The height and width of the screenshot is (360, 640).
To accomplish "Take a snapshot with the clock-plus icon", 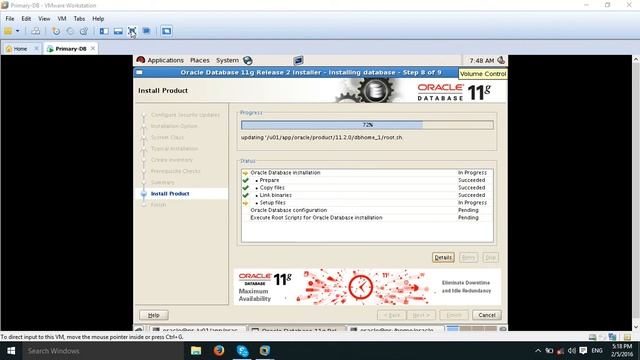I will 56,31.
